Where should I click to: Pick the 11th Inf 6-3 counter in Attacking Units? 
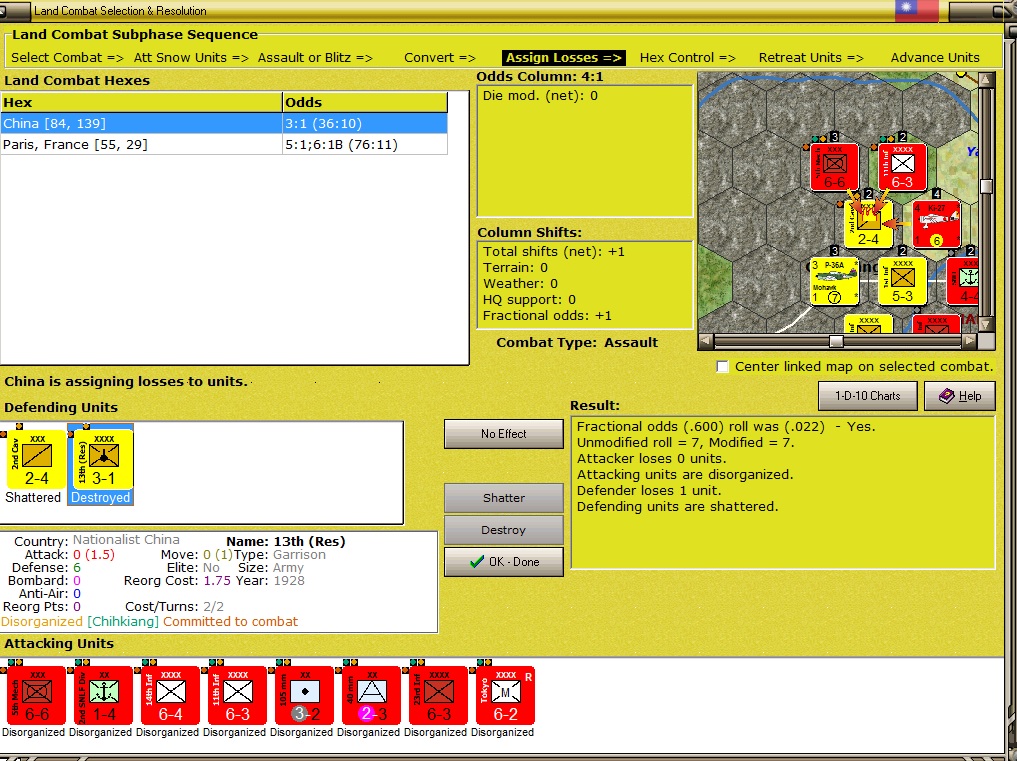coord(237,695)
